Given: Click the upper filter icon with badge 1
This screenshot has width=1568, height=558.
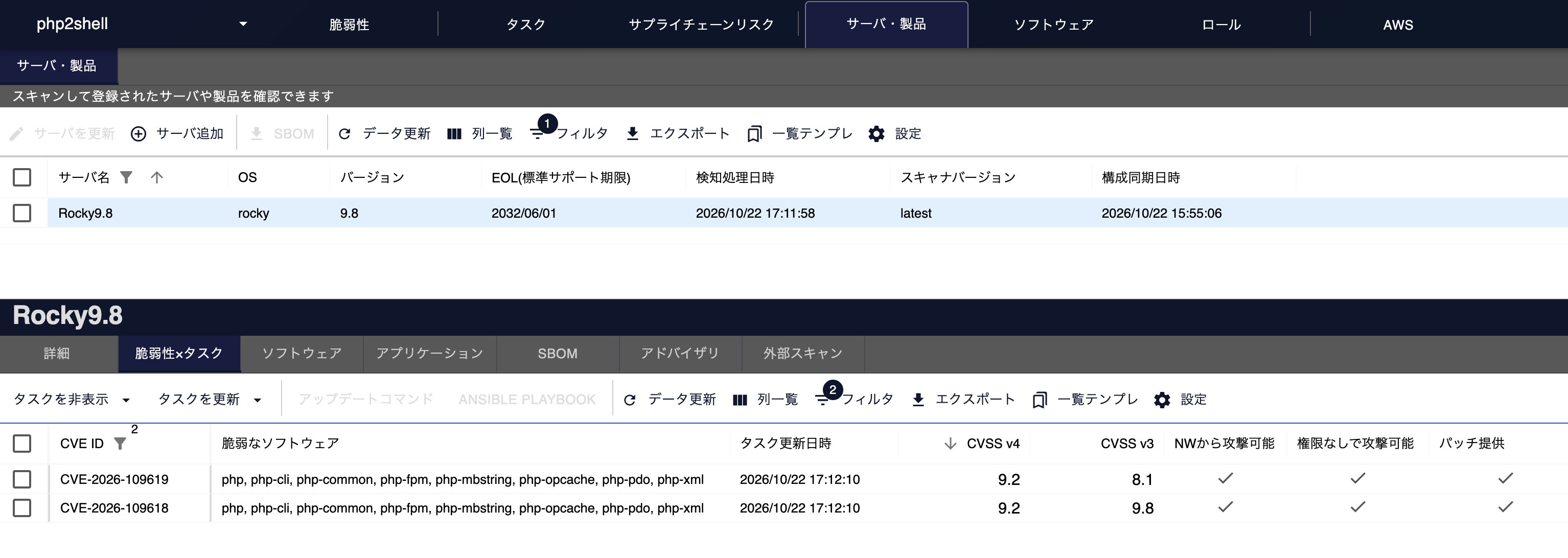Looking at the screenshot, I should coord(537,134).
